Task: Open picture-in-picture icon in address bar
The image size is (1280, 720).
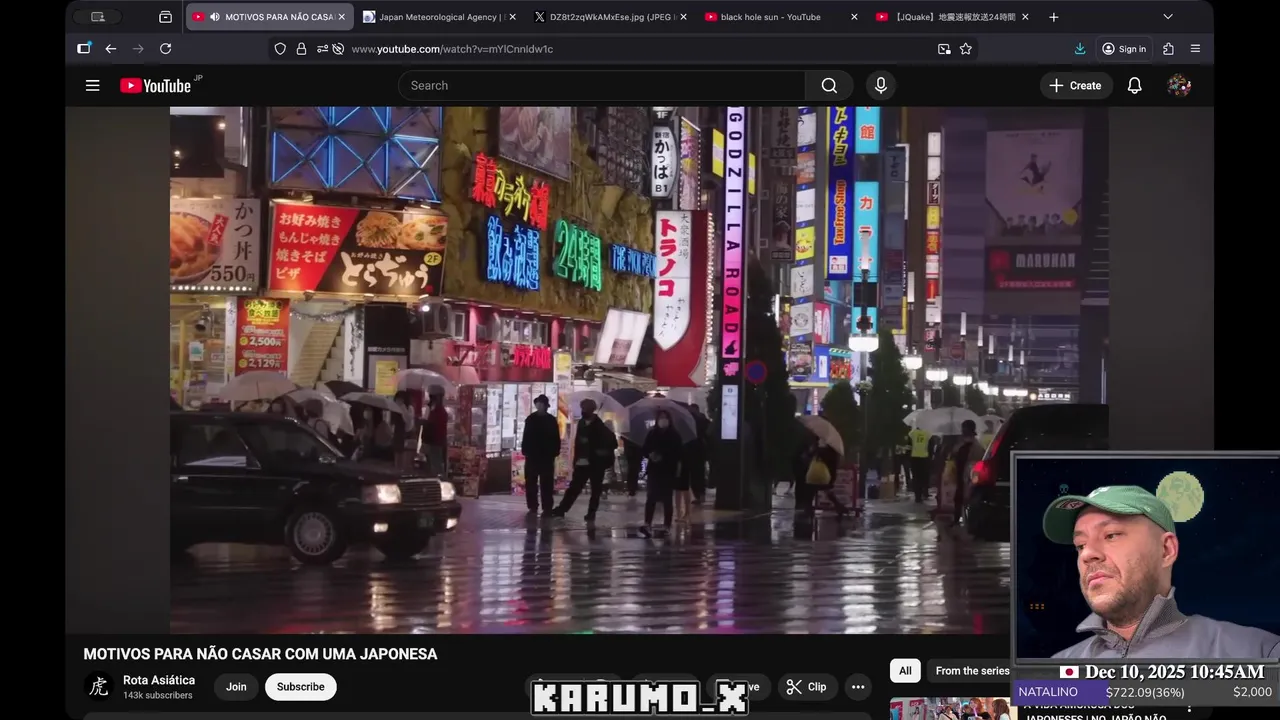Action: coord(944,49)
